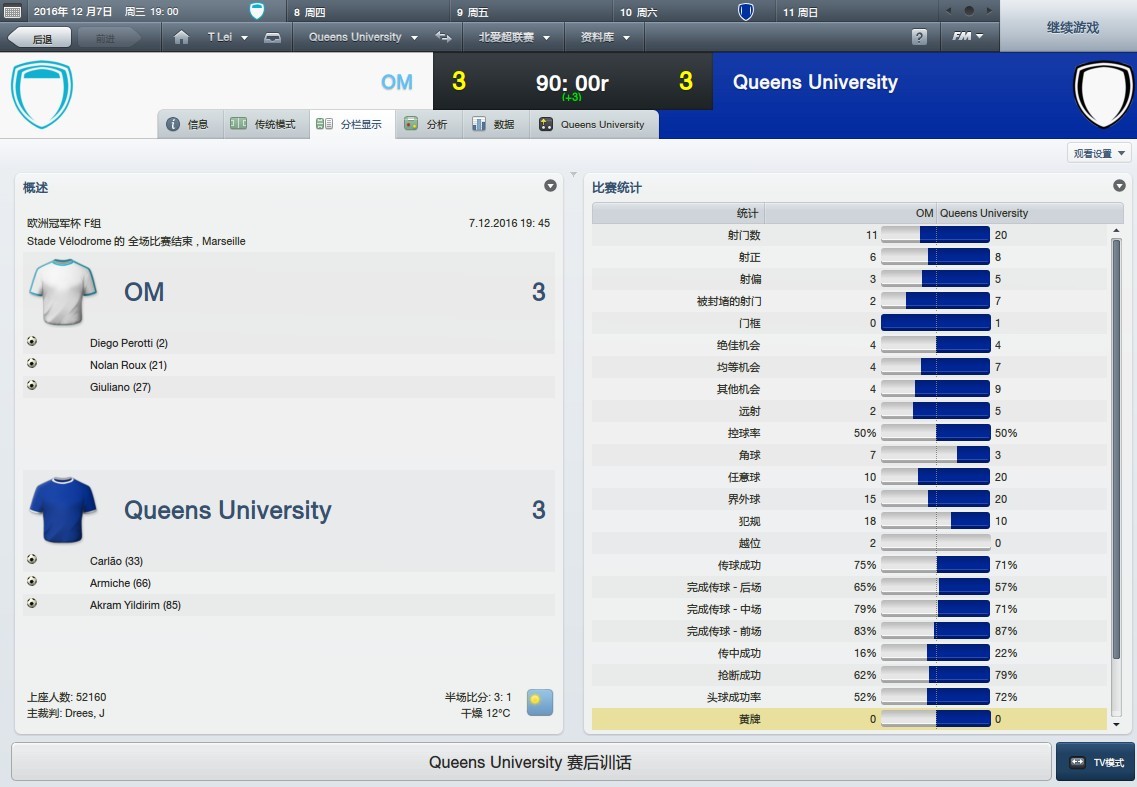The image size is (1137, 787).
Task: Click the Queens University 赛后训话 button
Action: coord(531,762)
